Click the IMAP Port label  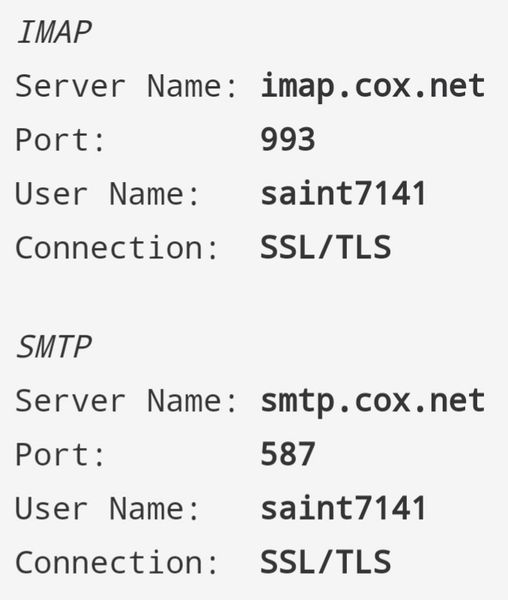tap(60, 140)
